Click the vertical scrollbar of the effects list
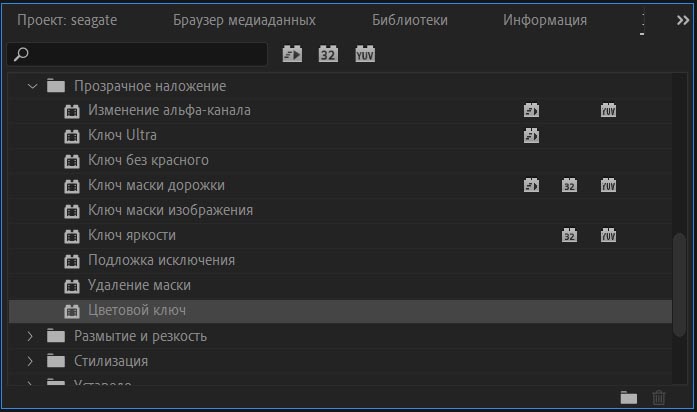The image size is (697, 412). (680, 280)
